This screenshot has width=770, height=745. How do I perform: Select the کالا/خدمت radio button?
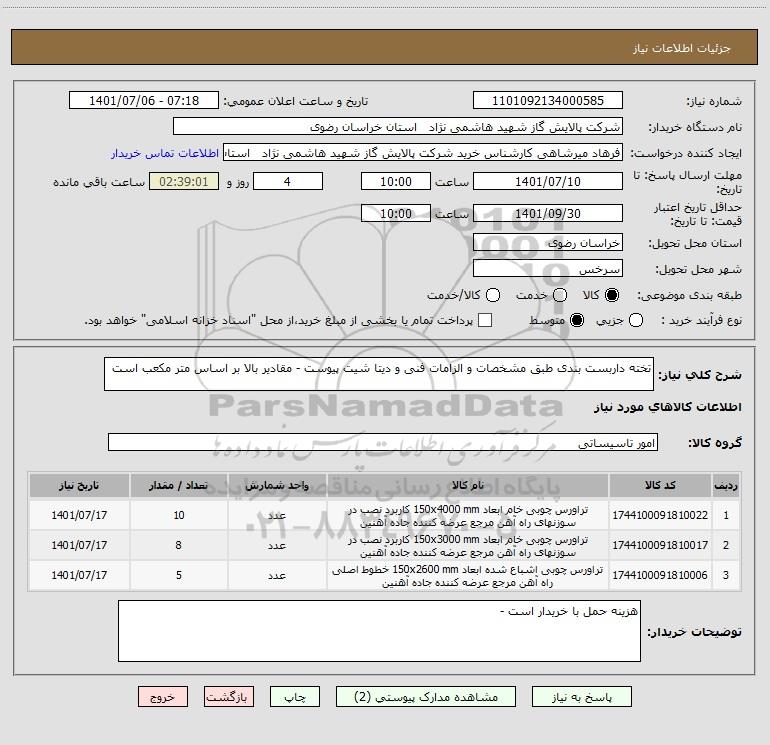click(493, 295)
